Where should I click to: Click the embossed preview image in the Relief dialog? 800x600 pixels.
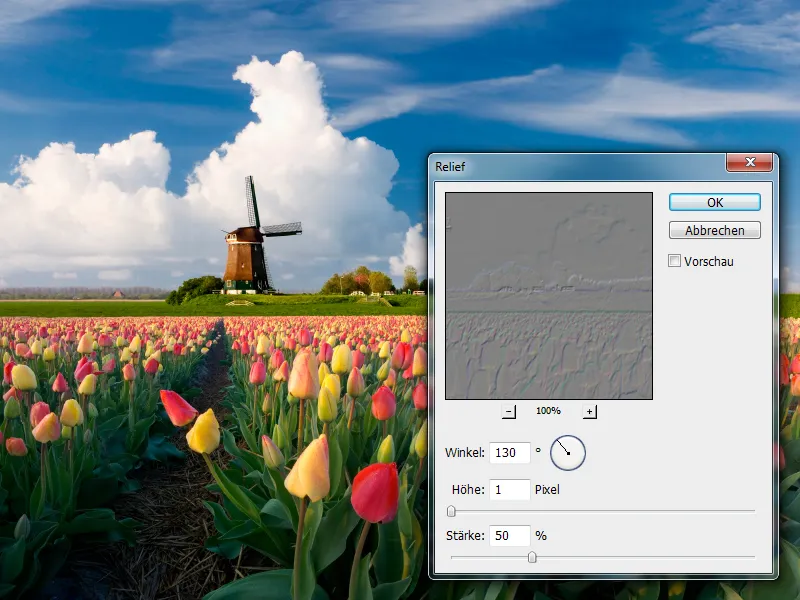coord(548,296)
